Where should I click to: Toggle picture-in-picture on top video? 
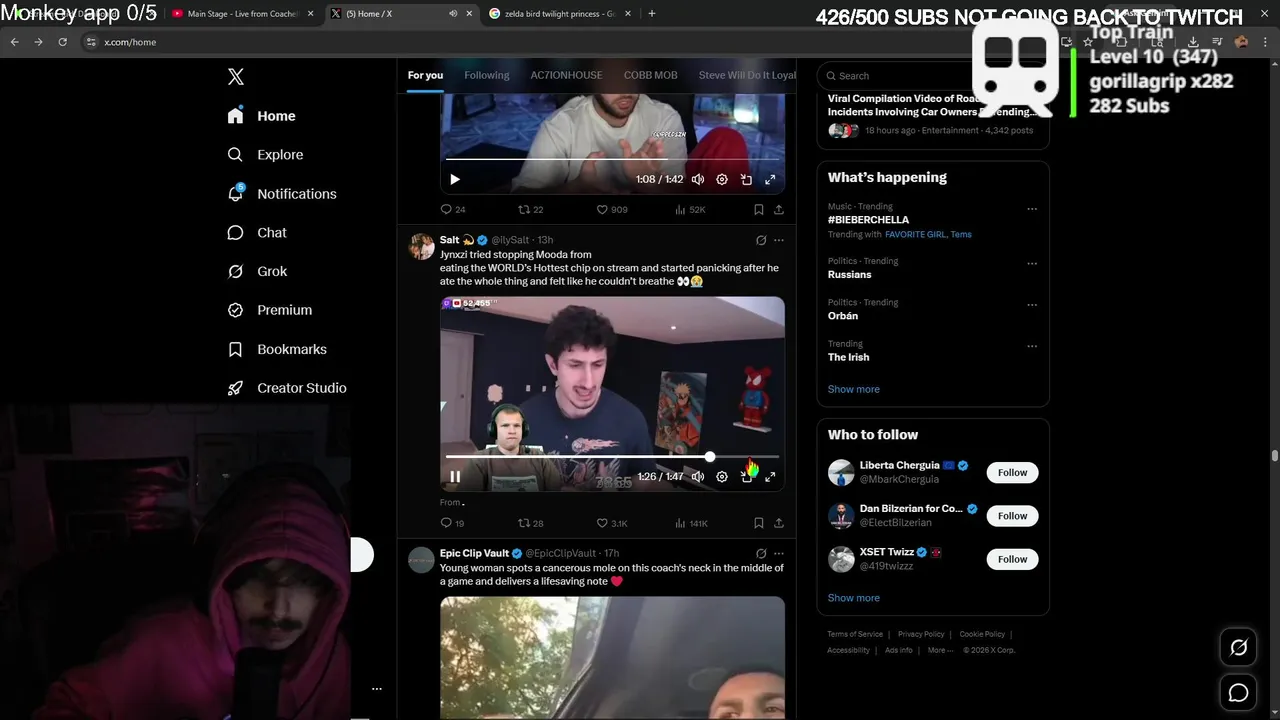(746, 180)
